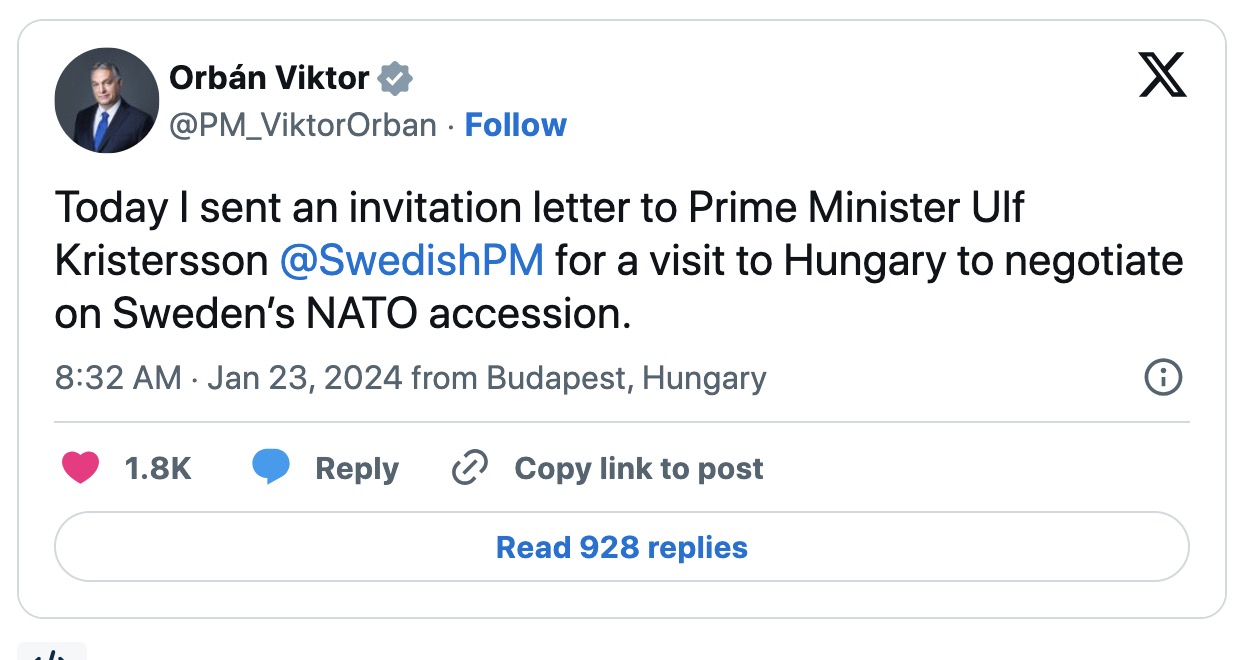Click the Budapest, Hungary location text
Screen dimensions: 1256x660
626,379
